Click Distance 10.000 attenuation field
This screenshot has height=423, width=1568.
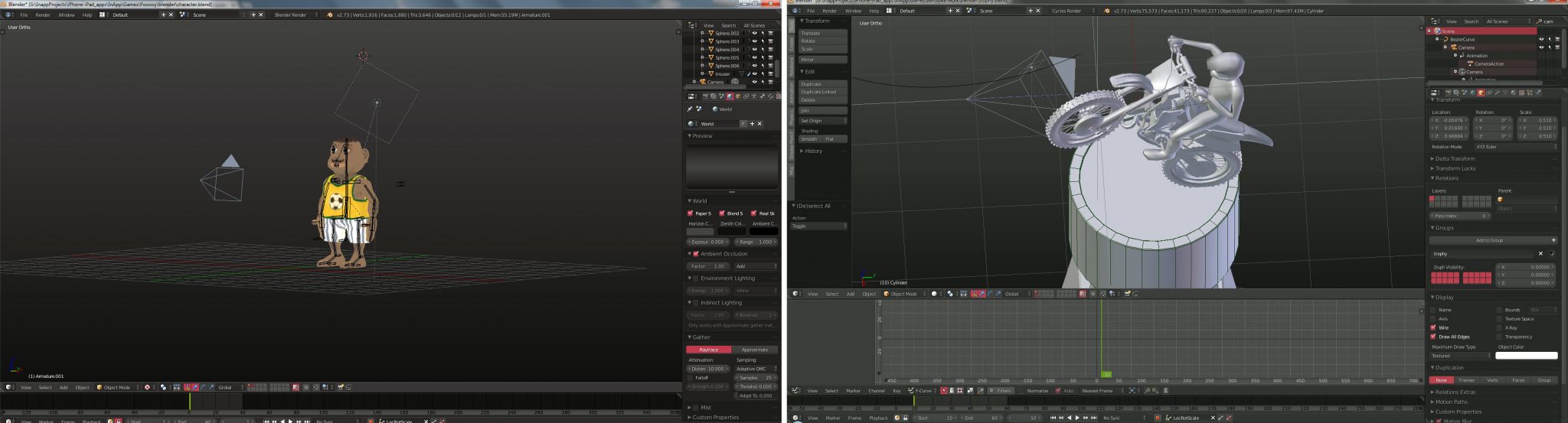pyautogui.click(x=708, y=369)
